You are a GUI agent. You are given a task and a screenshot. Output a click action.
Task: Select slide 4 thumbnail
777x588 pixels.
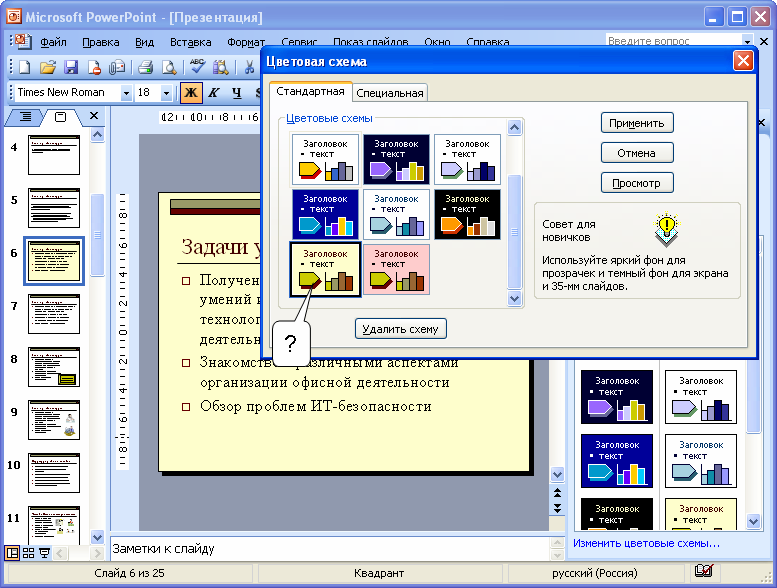(x=54, y=155)
